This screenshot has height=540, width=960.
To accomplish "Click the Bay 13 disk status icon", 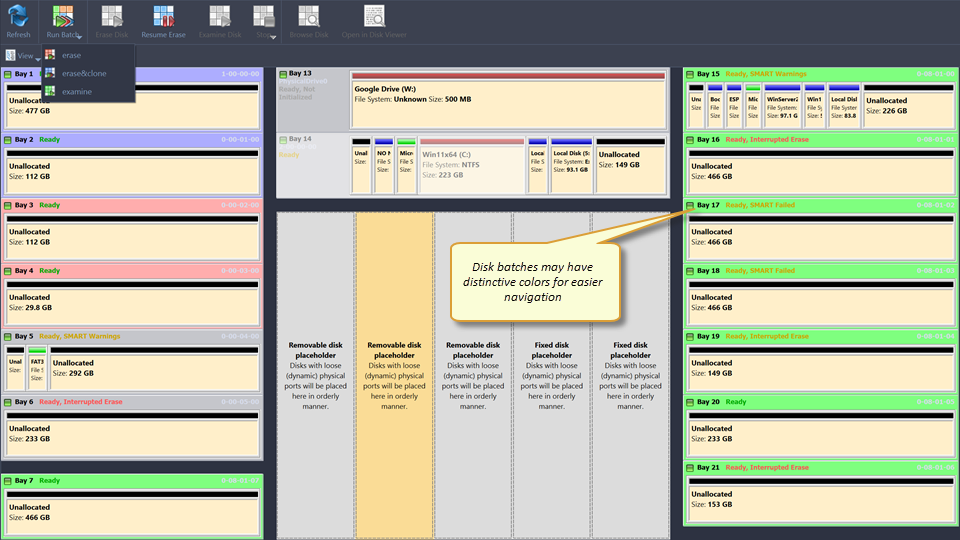I will click(x=283, y=74).
